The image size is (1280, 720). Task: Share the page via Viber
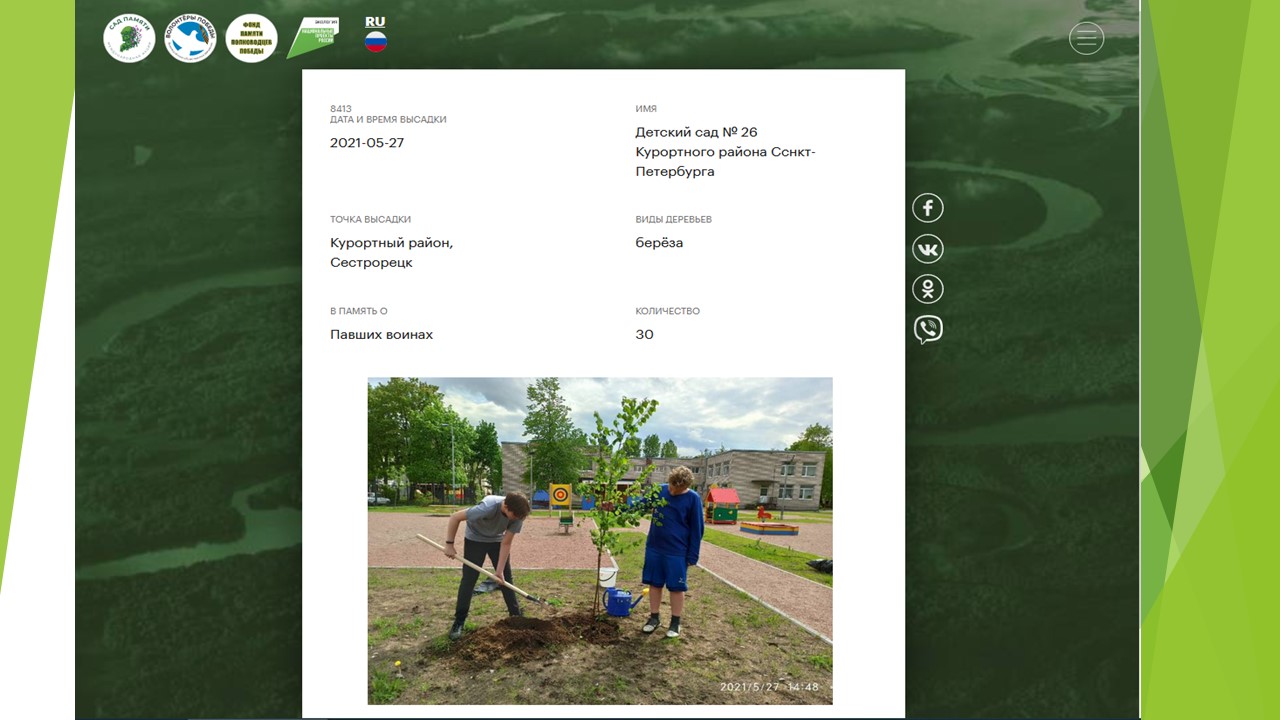(928, 329)
